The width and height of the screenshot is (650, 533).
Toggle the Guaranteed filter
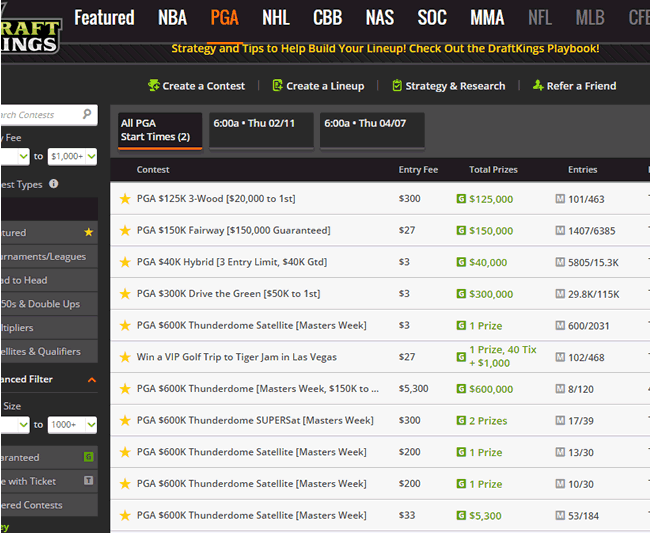(x=49, y=457)
